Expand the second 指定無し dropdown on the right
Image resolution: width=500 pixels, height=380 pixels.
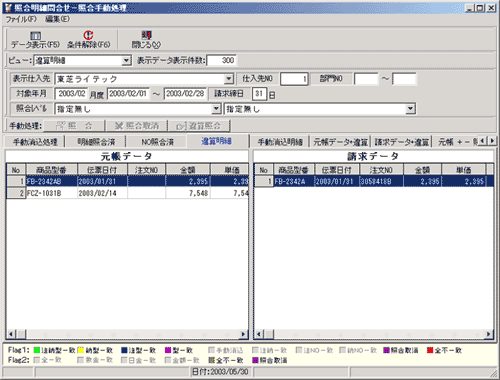click(410, 109)
